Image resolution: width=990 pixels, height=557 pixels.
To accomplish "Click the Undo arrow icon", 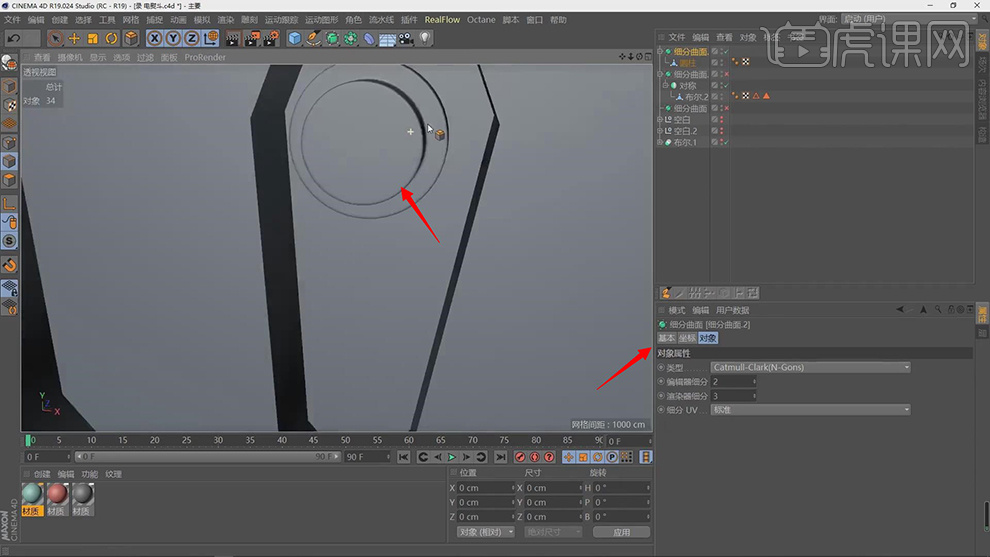I will click(x=14, y=38).
